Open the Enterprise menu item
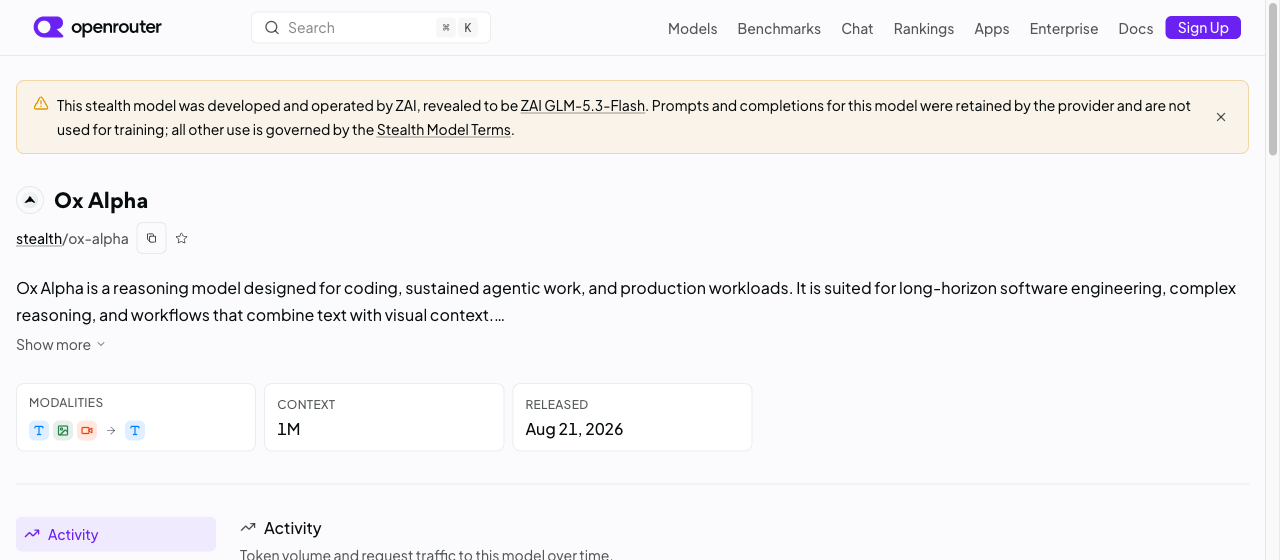1280x560 pixels. coord(1064,28)
